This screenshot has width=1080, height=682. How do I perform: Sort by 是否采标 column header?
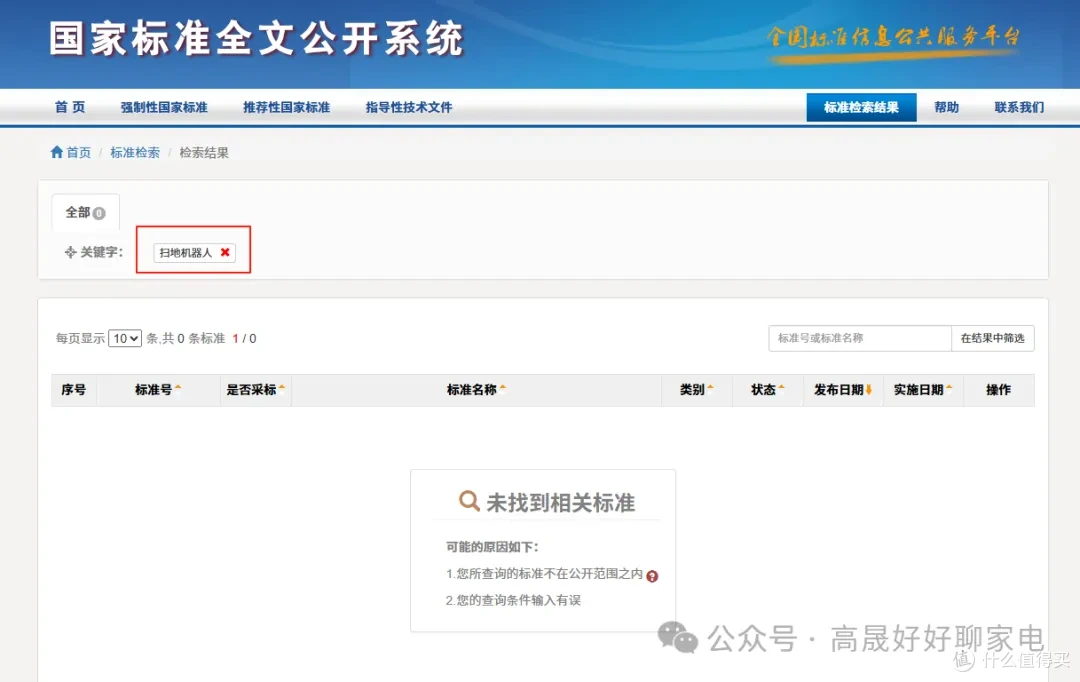pos(256,390)
